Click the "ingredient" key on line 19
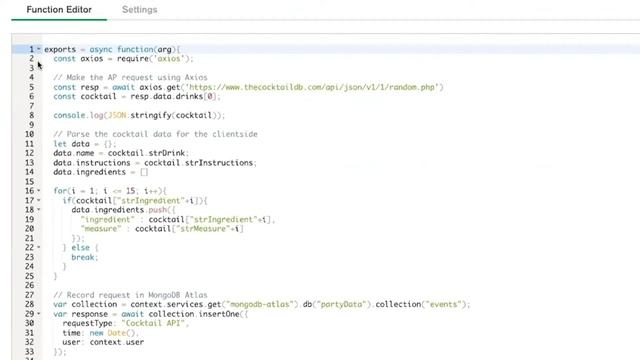 (107, 220)
